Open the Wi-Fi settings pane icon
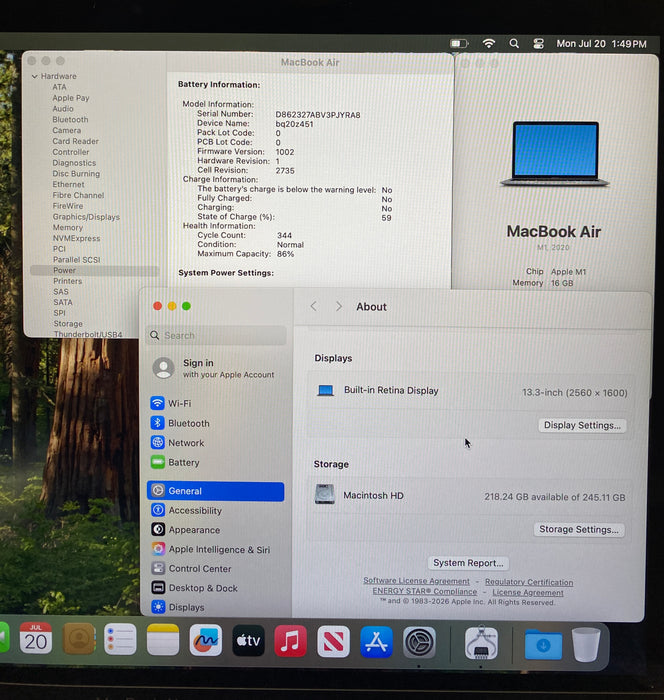 tap(157, 403)
